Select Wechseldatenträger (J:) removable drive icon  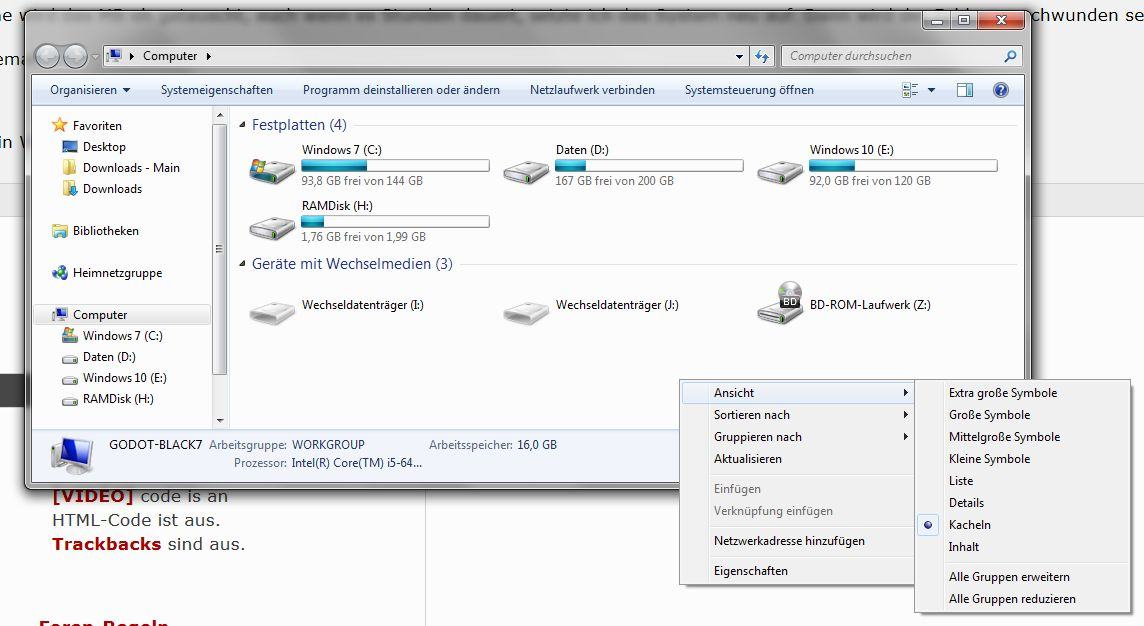pyautogui.click(x=525, y=312)
